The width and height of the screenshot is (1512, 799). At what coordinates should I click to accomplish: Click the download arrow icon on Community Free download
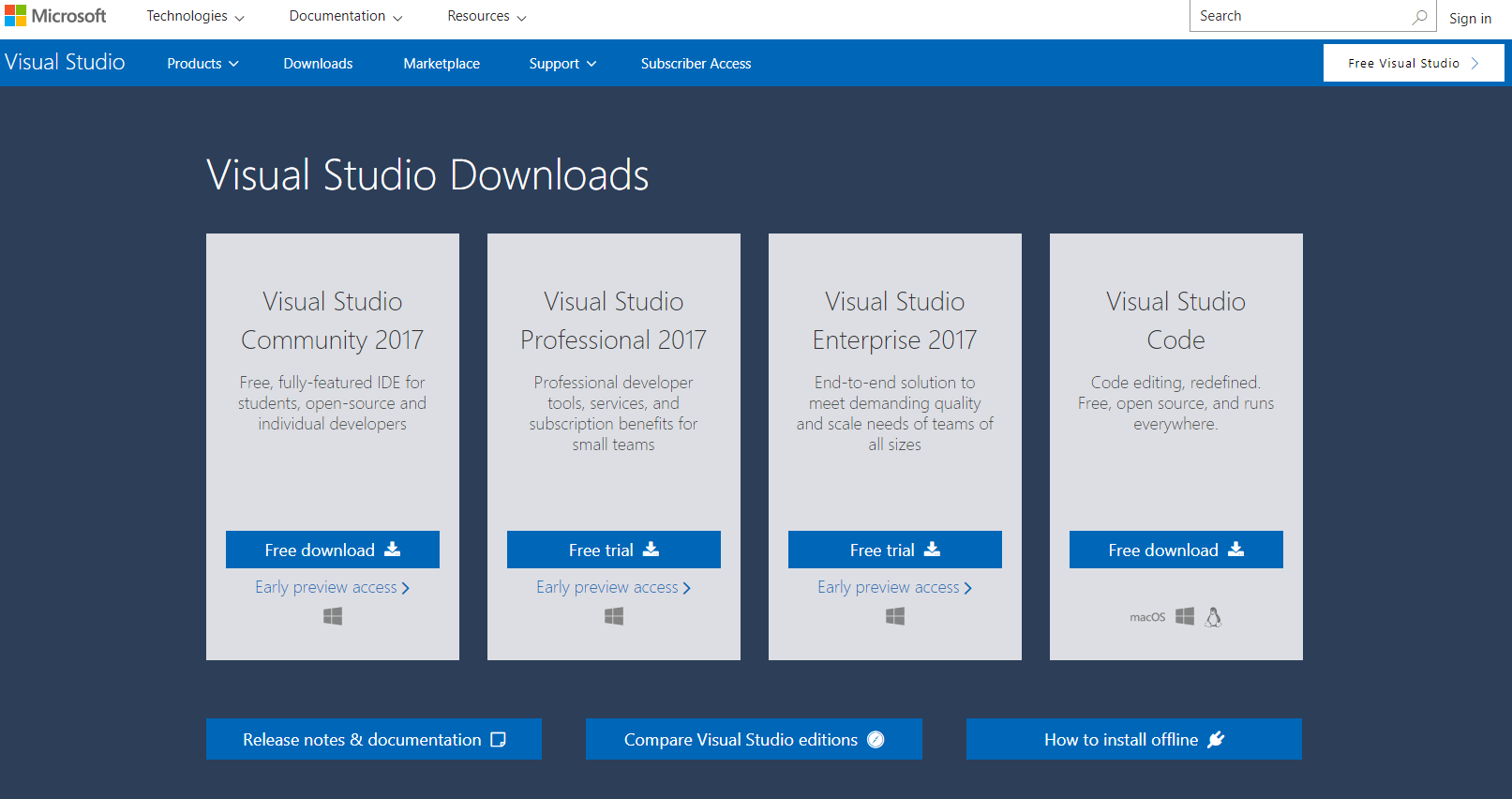393,550
